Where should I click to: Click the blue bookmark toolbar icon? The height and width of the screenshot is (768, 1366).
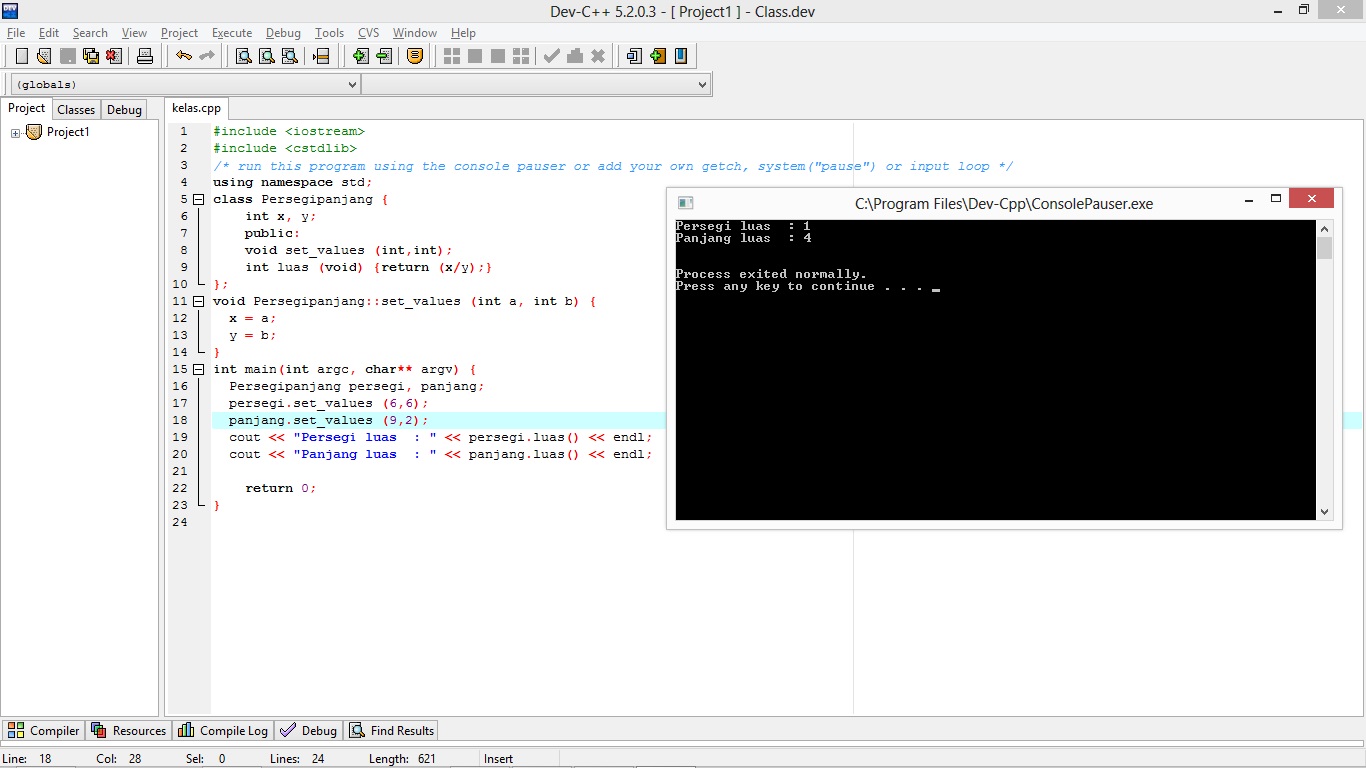tap(681, 56)
